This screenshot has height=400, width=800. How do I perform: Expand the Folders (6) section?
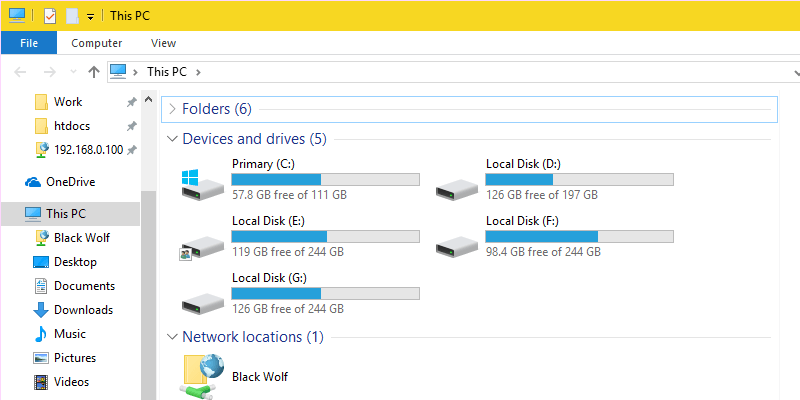pyautogui.click(x=172, y=109)
